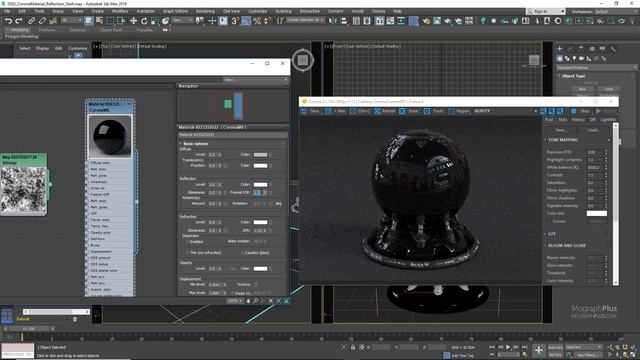The height and width of the screenshot is (360, 640).
Task: Click the Box button in Object Type
Action: click(x=582, y=89)
